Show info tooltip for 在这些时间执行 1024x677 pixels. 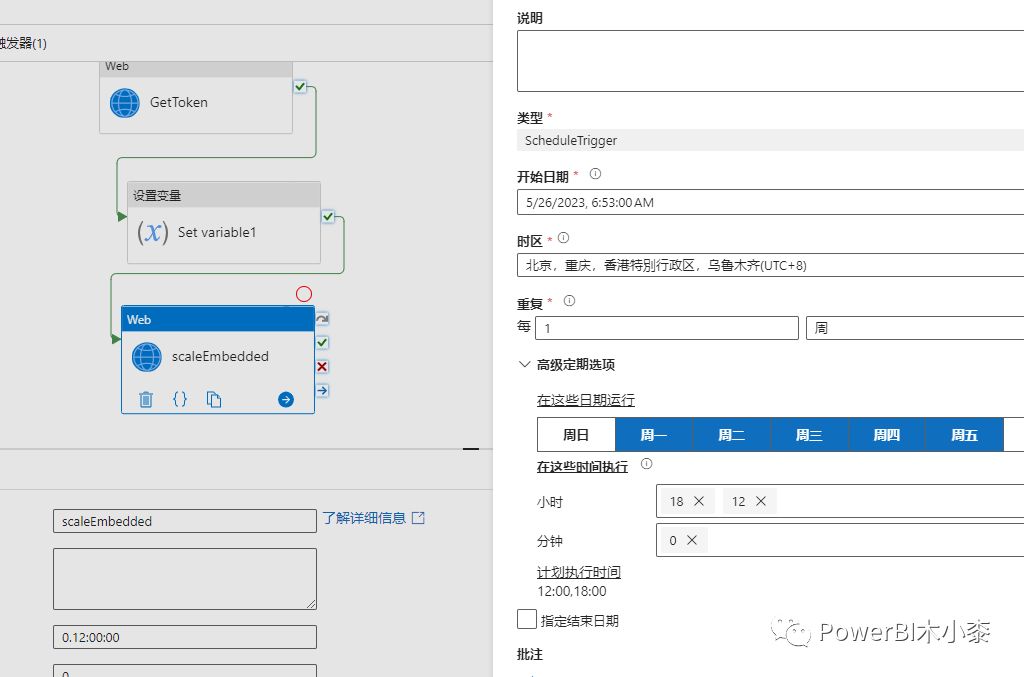pos(647,464)
